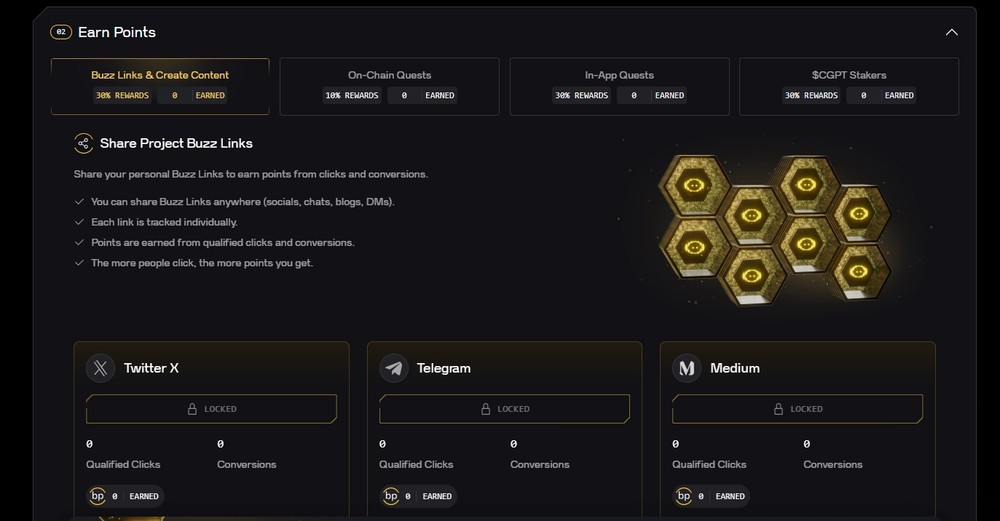Viewport: 1000px width, 521px height.
Task: Click the share icon beside Share Project Buzz Links
Action: (x=84, y=143)
